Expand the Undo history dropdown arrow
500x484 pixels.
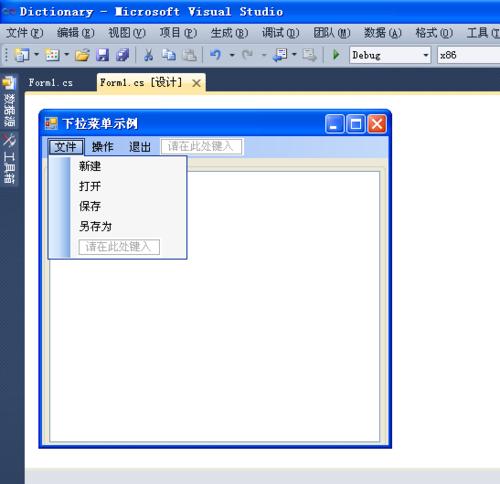point(232,55)
